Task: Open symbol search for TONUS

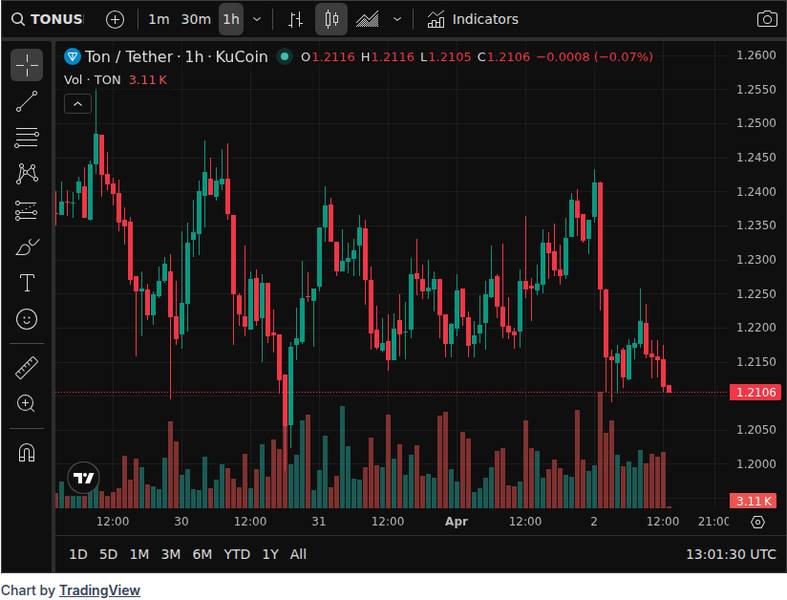Action: [x=47, y=20]
